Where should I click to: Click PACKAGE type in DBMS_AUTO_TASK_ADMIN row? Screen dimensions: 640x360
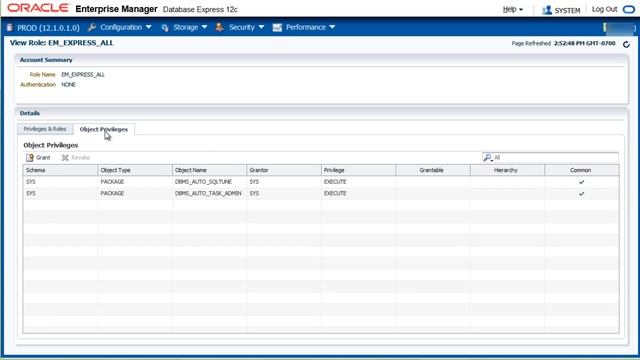click(112, 193)
